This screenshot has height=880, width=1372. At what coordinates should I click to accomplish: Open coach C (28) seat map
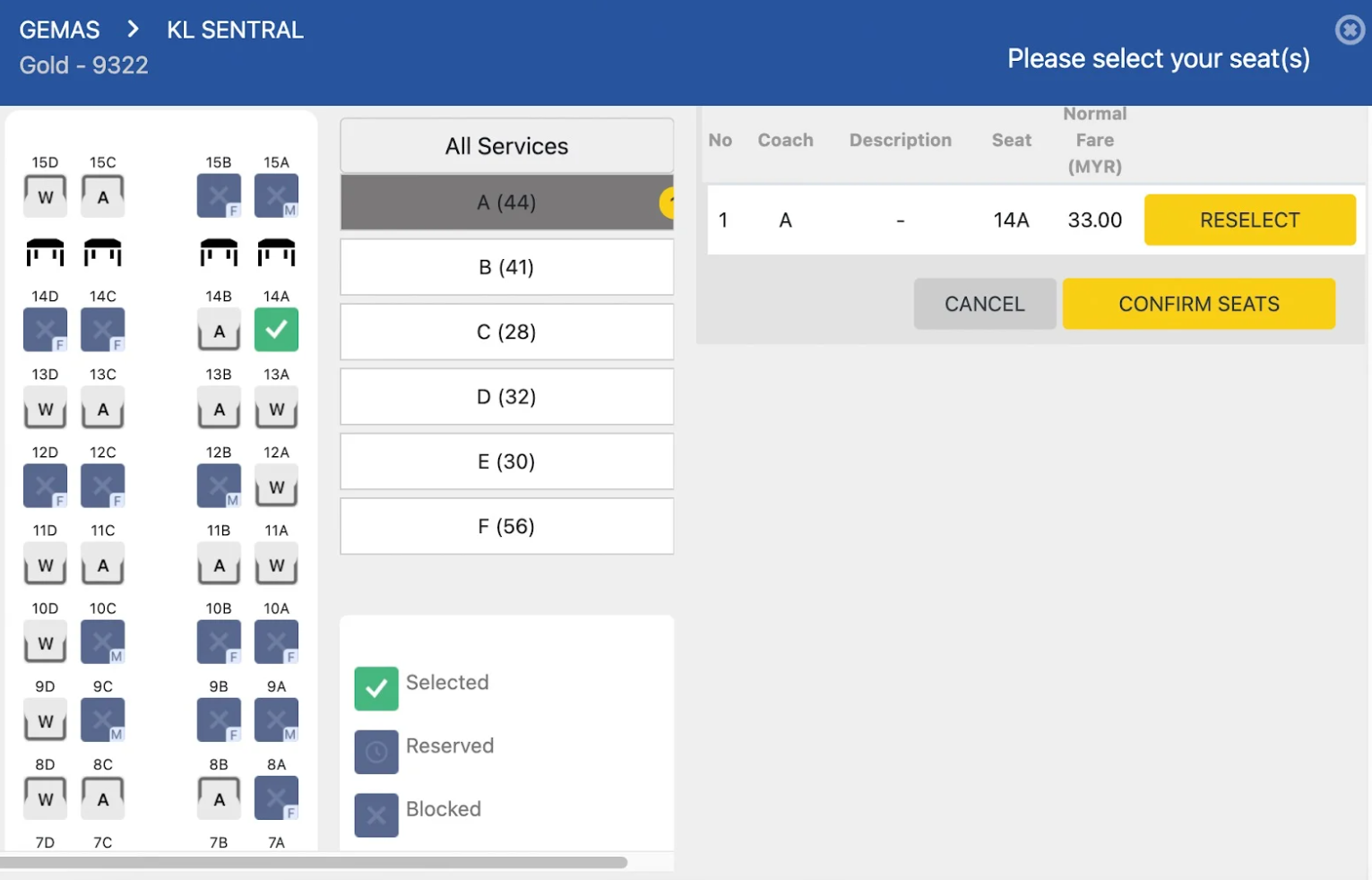pyautogui.click(x=506, y=332)
